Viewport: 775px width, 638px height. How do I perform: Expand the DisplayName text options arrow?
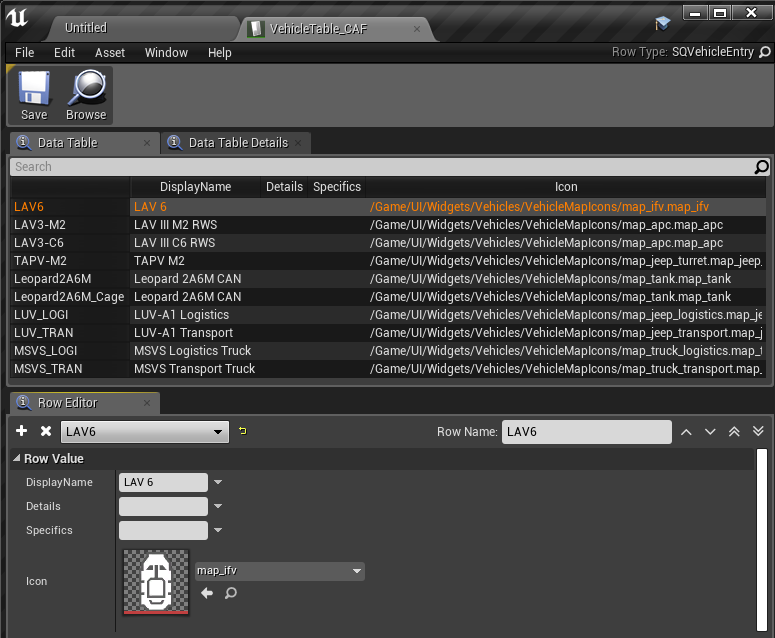218,482
